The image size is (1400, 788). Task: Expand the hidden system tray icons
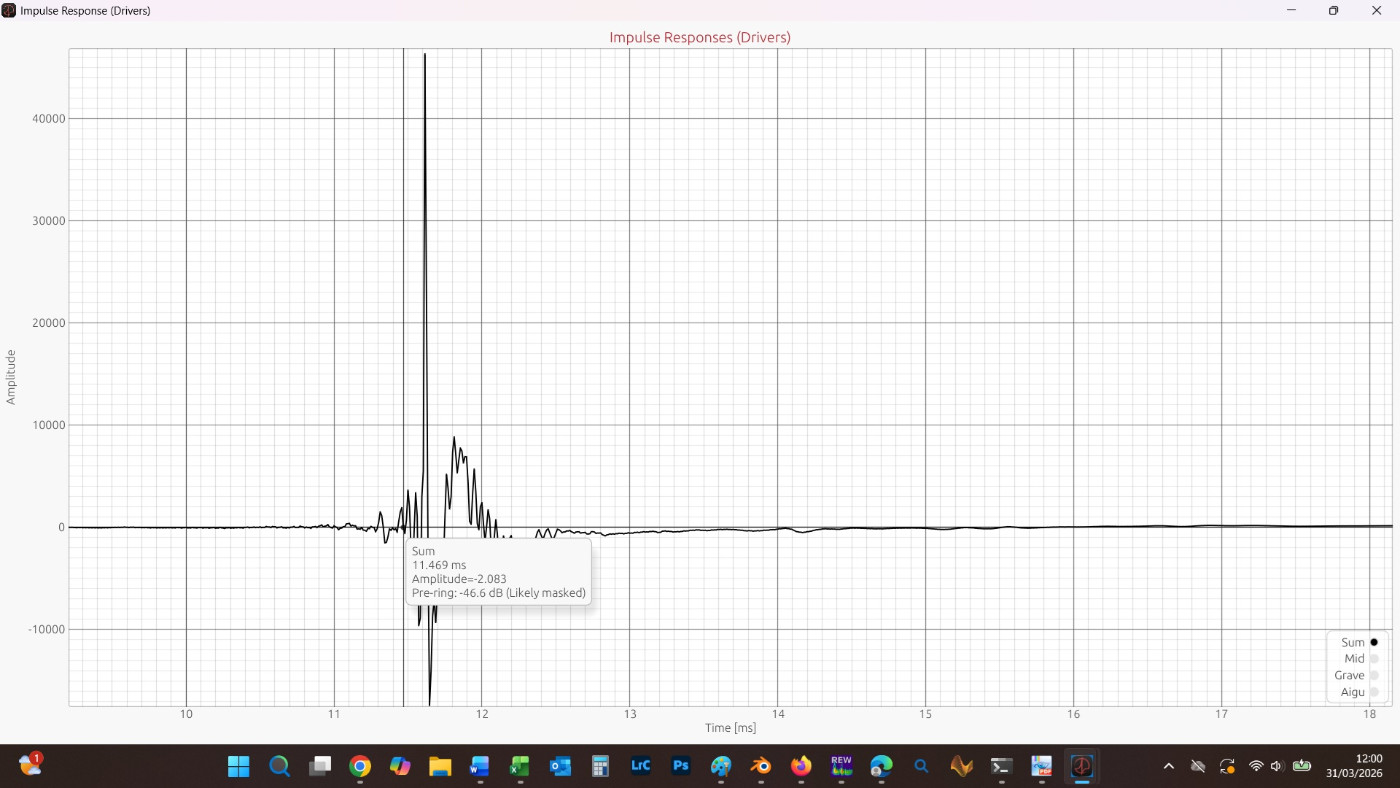[x=1168, y=766]
